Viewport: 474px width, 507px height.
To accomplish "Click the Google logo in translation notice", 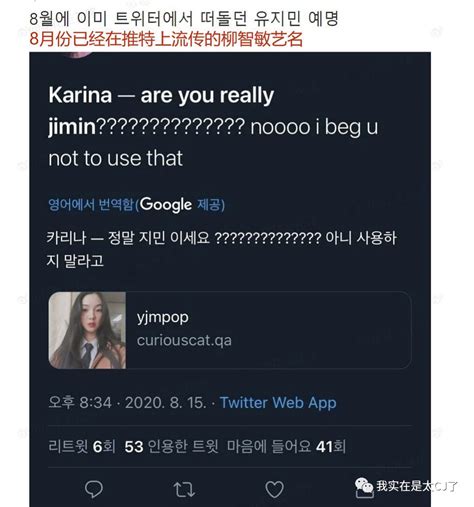I will 166,205.
